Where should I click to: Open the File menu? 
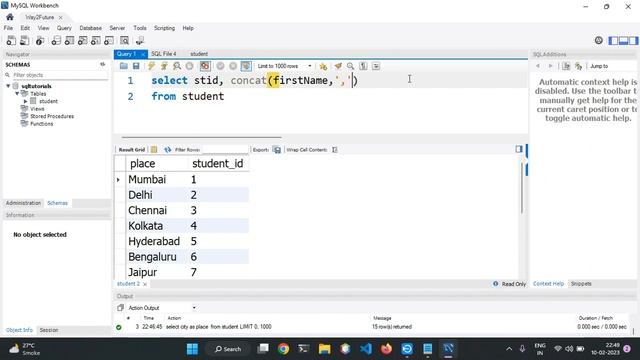[x=8, y=28]
